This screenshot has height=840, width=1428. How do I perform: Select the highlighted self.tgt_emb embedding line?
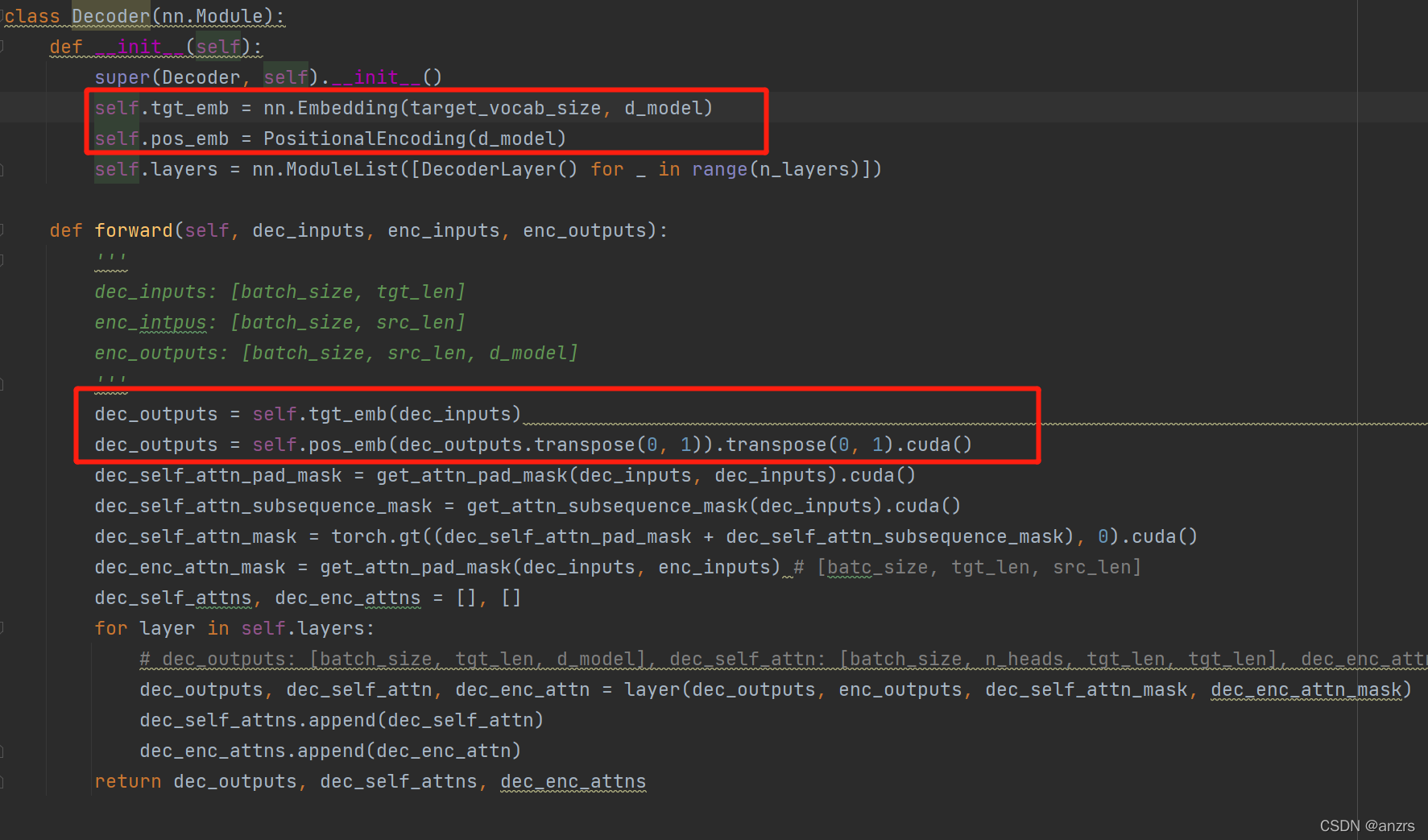click(x=403, y=107)
